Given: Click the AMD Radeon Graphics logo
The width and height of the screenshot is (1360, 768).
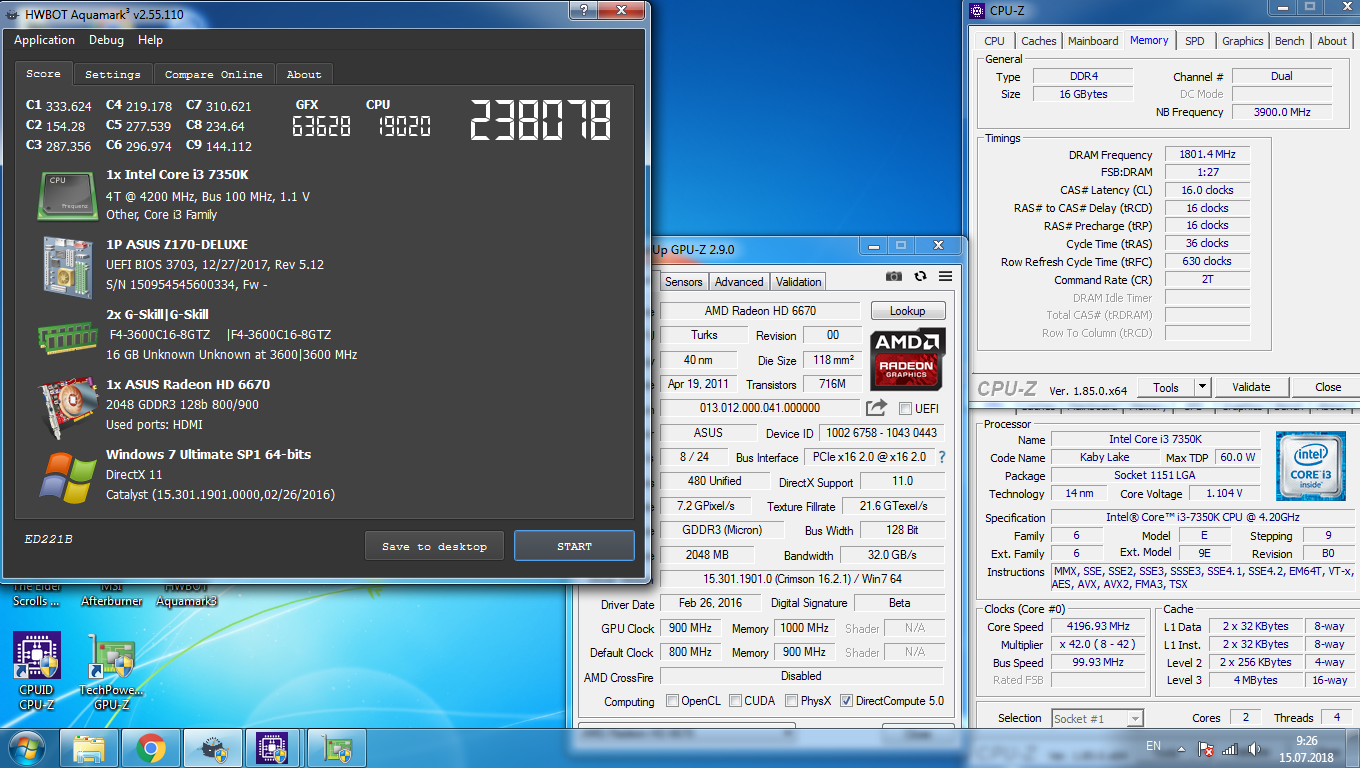Looking at the screenshot, I should [907, 361].
